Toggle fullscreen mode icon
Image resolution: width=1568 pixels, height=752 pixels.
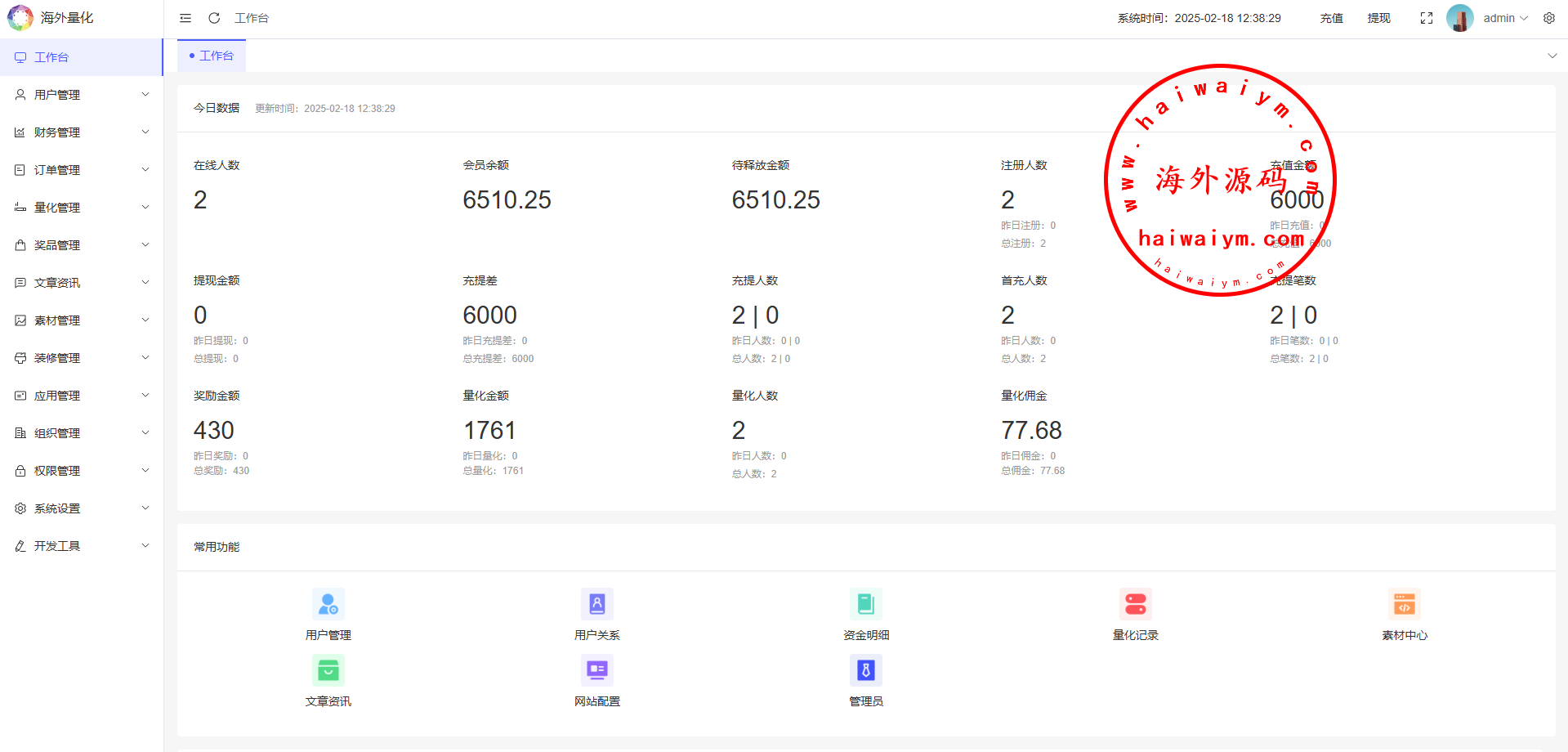pos(1427,18)
